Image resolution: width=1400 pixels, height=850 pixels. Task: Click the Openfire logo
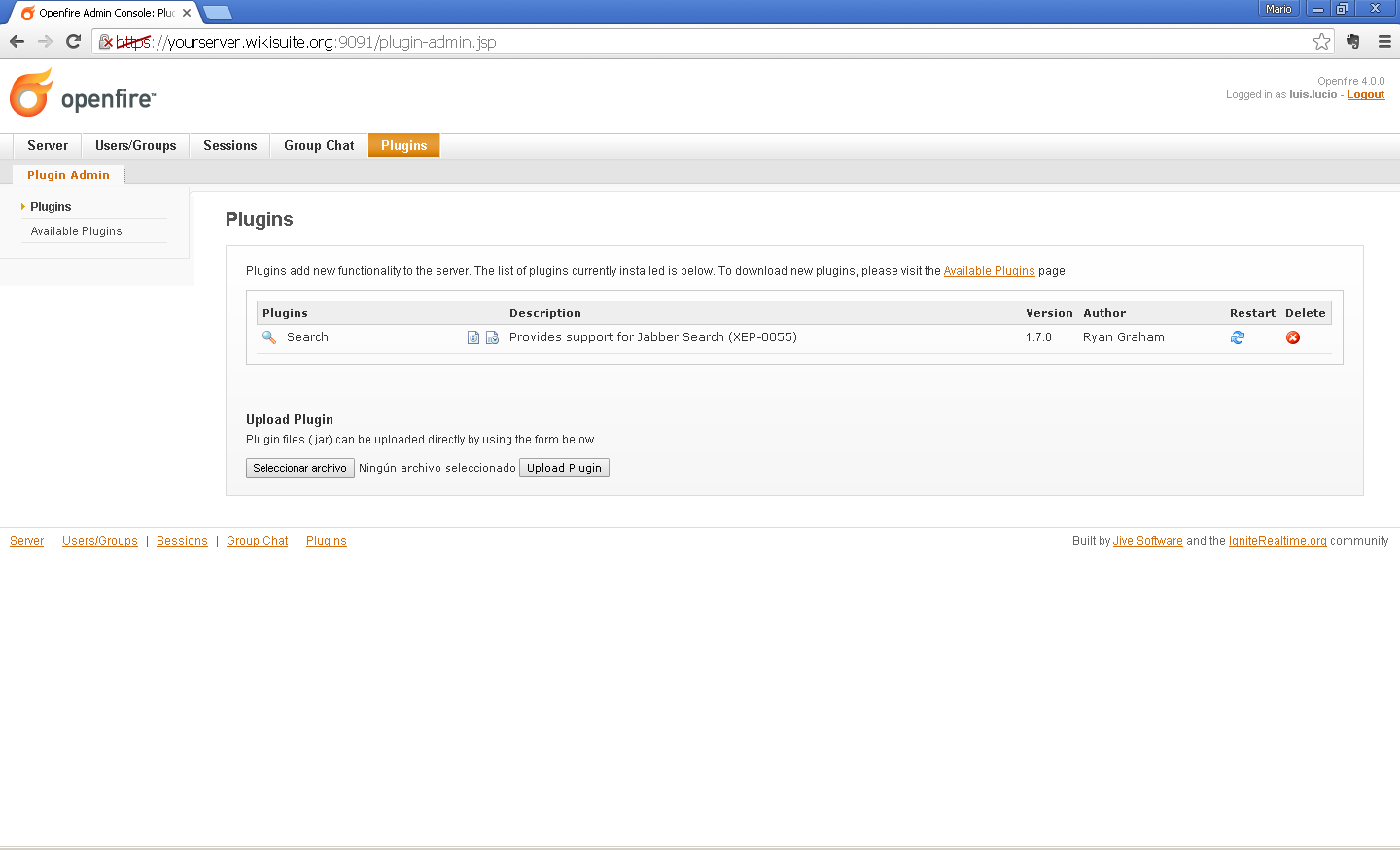(82, 94)
